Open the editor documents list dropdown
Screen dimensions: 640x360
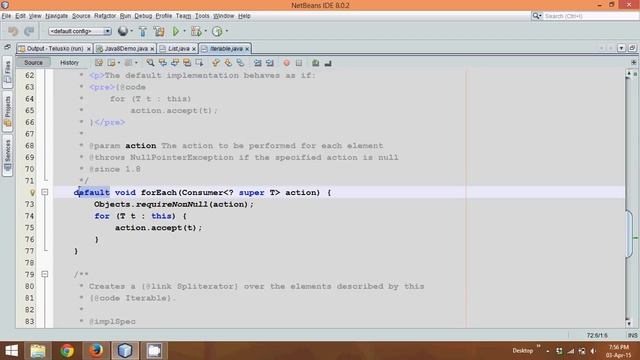tap(621, 48)
